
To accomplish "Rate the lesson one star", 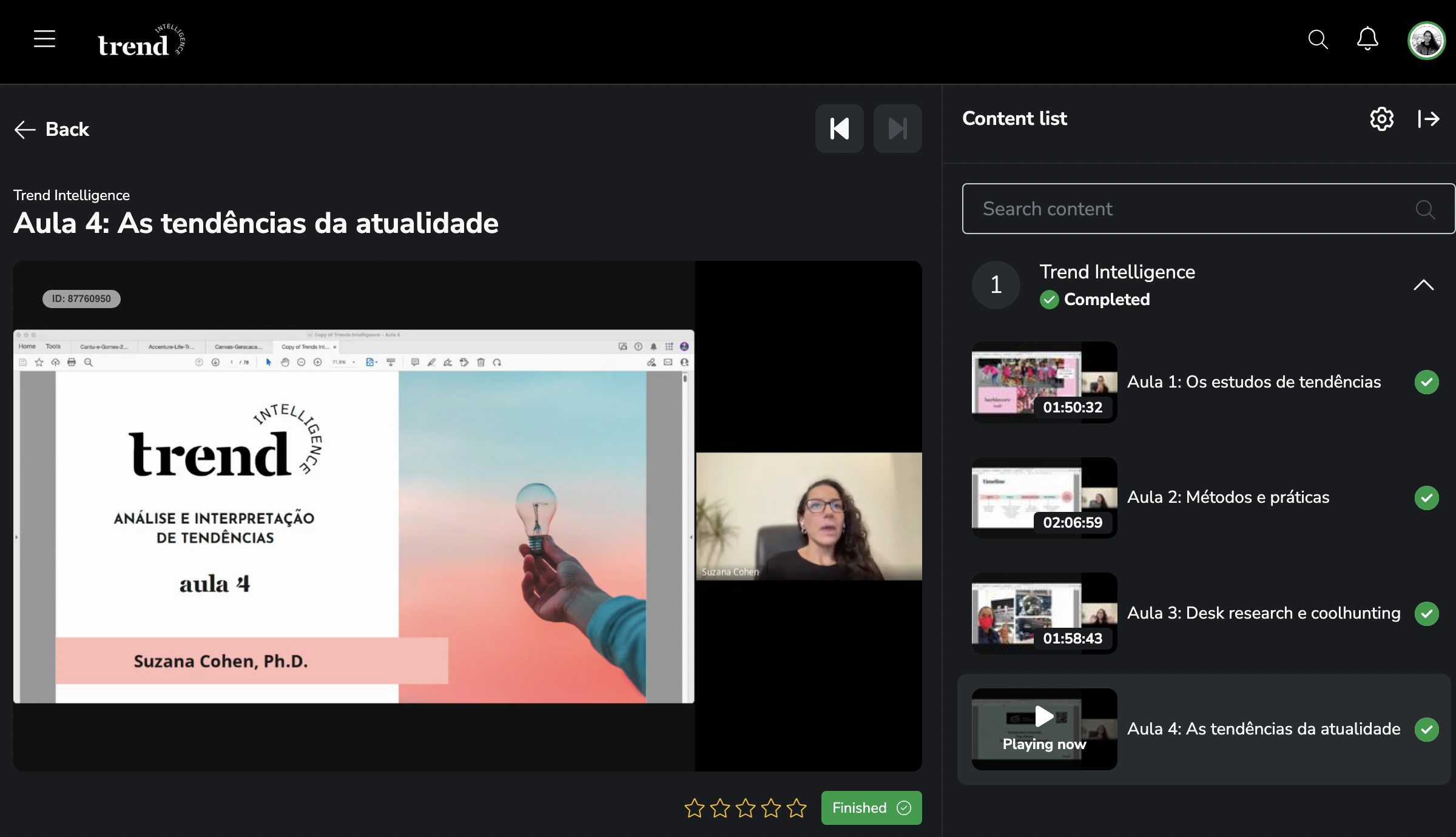I will [695, 808].
